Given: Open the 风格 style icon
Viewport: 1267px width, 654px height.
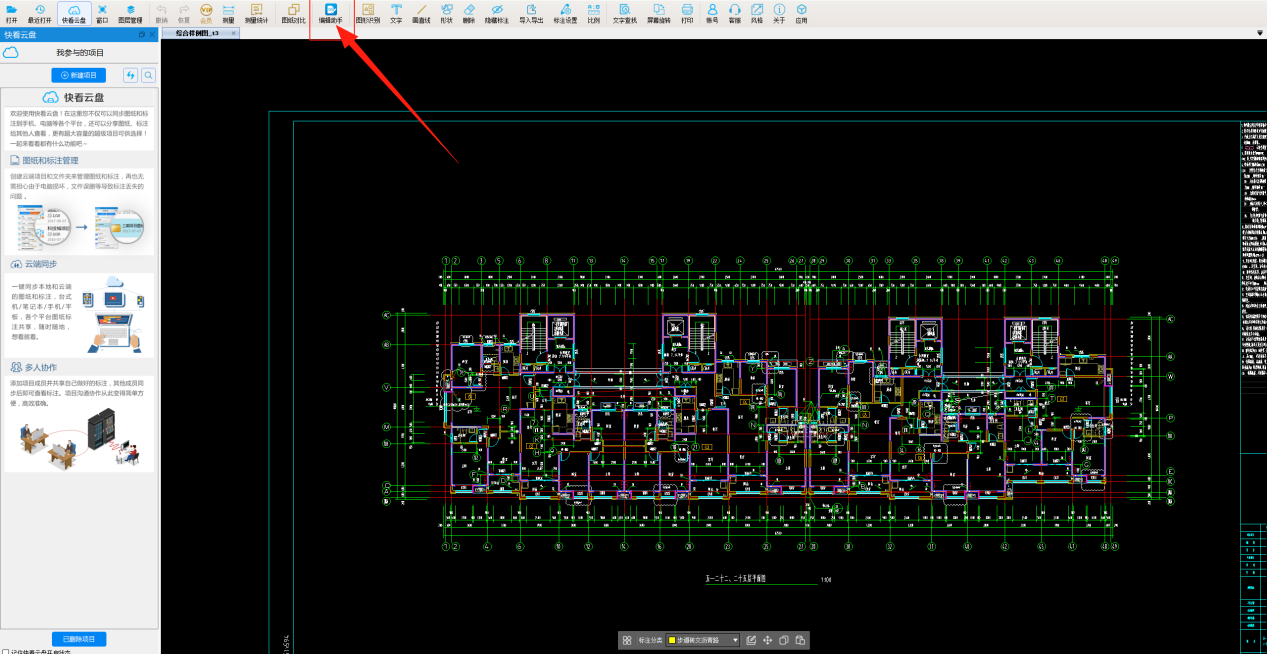Looking at the screenshot, I should pos(757,13).
